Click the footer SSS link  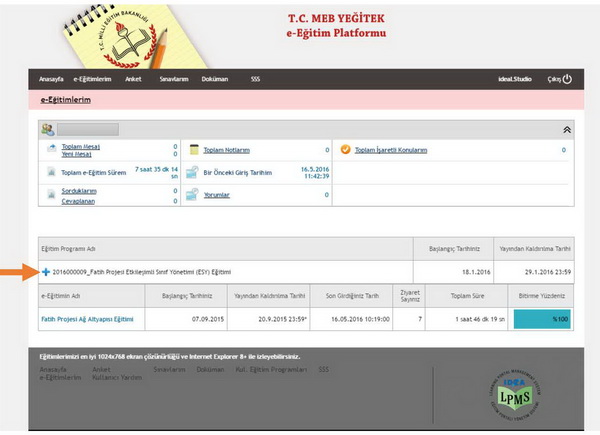pos(324,370)
